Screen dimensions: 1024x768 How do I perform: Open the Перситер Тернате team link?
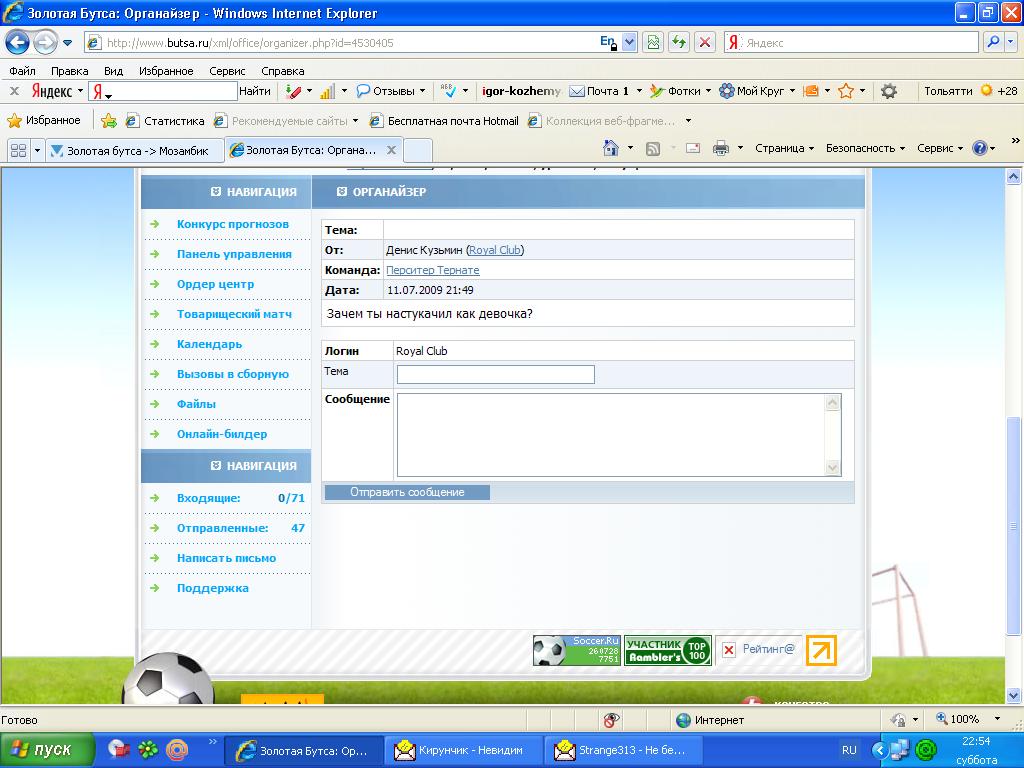point(432,270)
